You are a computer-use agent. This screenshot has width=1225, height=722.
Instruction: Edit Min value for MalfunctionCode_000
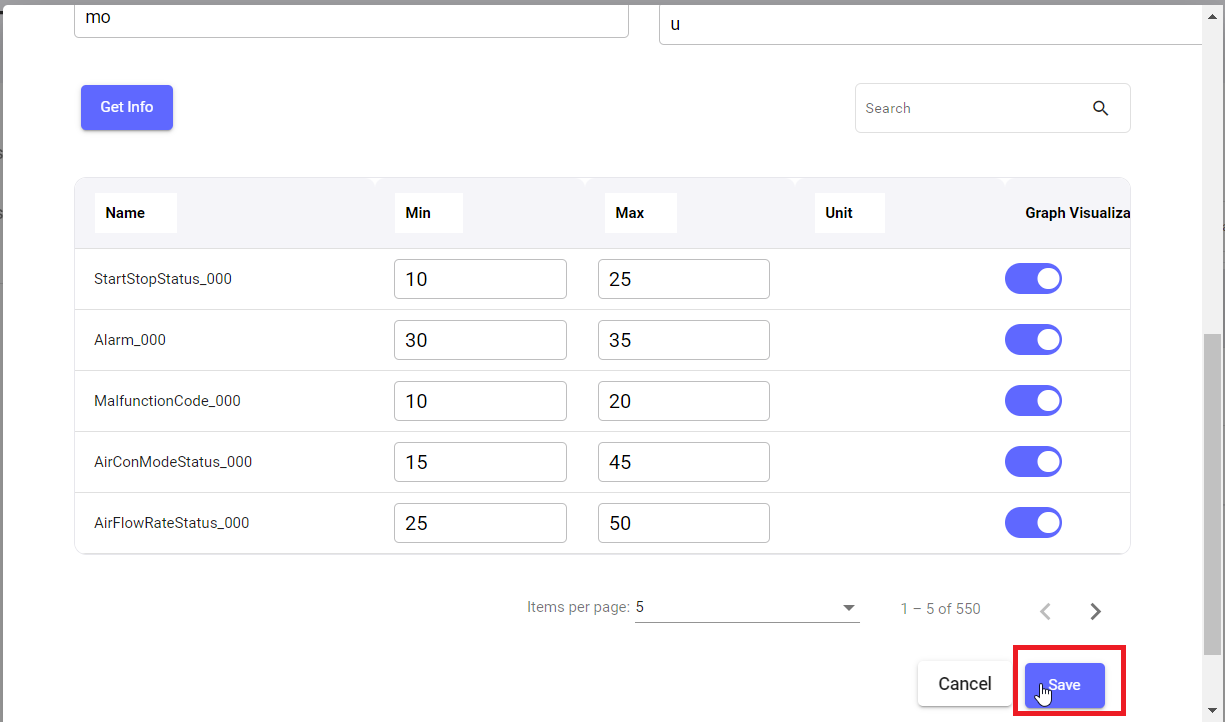pyautogui.click(x=480, y=401)
